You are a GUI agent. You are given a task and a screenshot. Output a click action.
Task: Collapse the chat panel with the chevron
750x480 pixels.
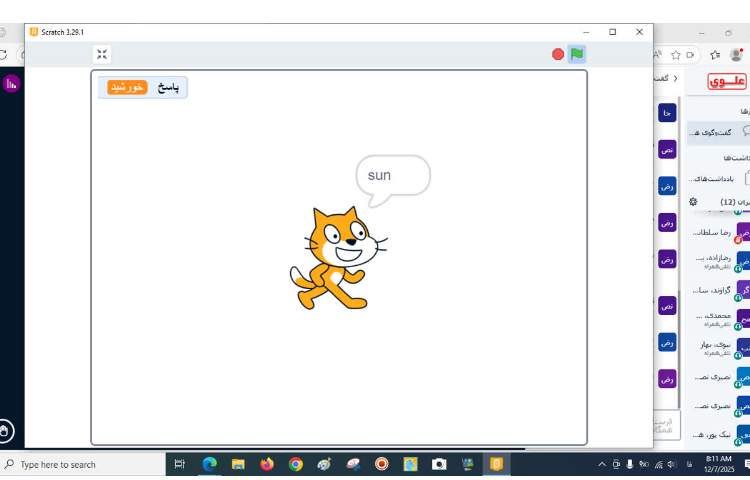click(674, 78)
